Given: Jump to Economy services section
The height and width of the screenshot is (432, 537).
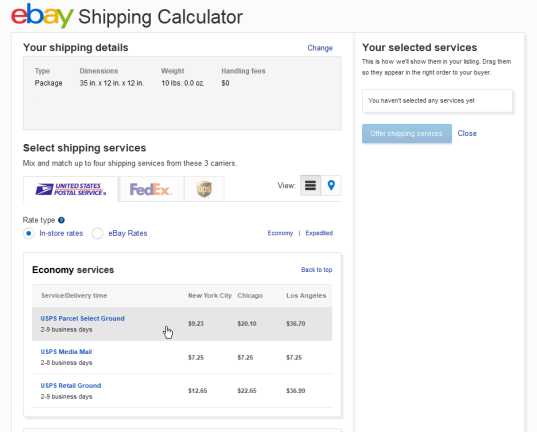Looking at the screenshot, I should pos(280,233).
